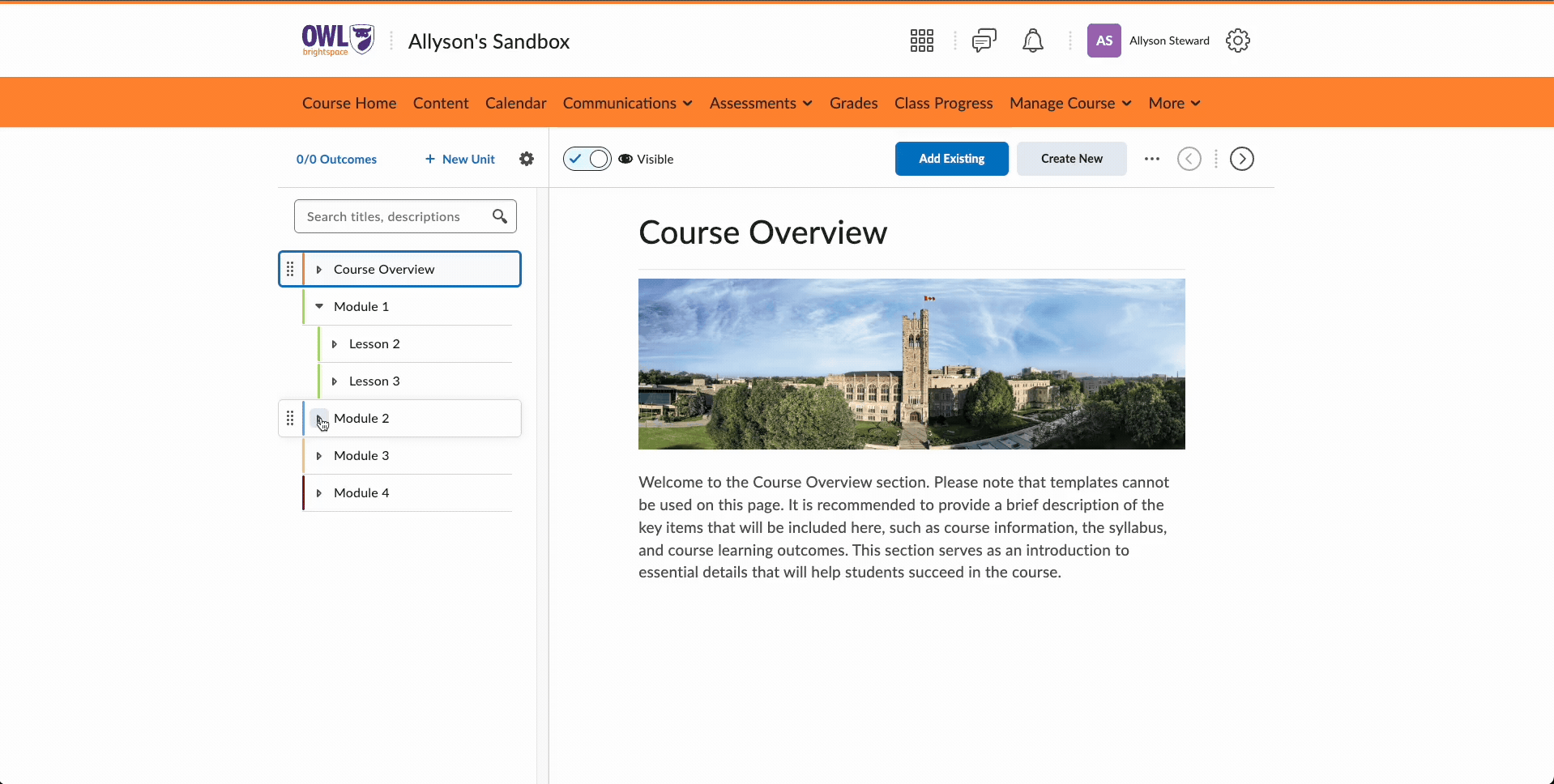
Task: Go to the Grades tab
Action: click(853, 103)
